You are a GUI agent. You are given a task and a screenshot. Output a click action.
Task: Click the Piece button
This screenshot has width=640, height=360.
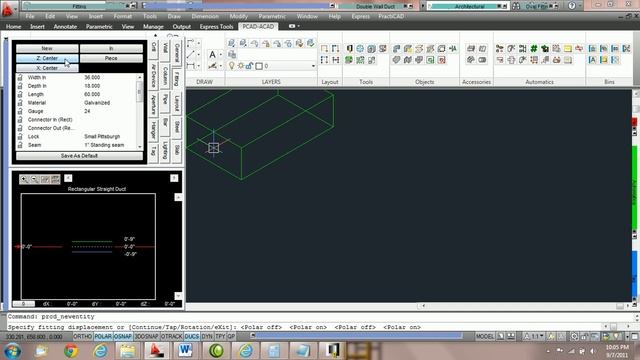tap(111, 58)
